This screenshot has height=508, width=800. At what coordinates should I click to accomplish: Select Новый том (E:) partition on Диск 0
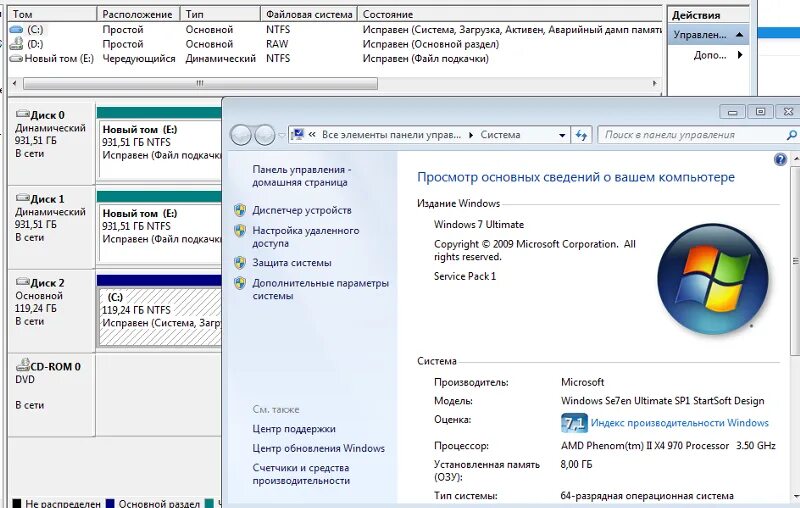pyautogui.click(x=160, y=148)
